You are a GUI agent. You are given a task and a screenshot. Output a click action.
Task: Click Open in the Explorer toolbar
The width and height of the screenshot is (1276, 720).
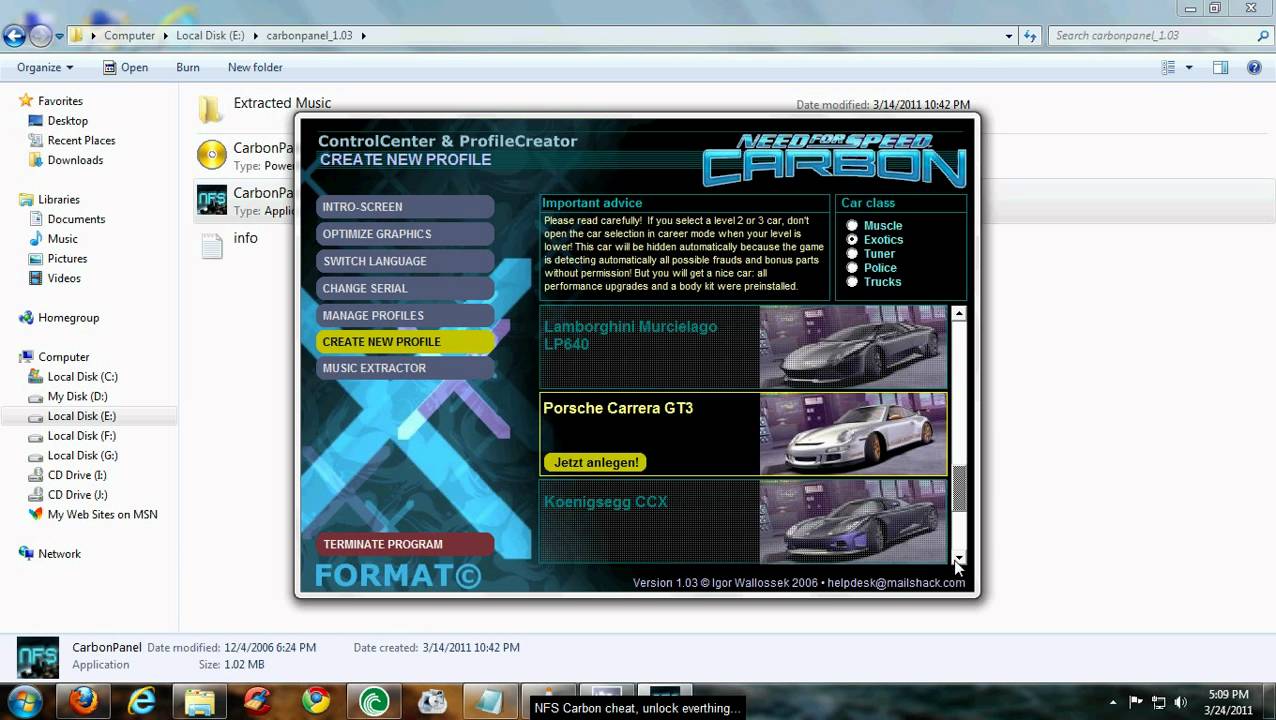[126, 67]
